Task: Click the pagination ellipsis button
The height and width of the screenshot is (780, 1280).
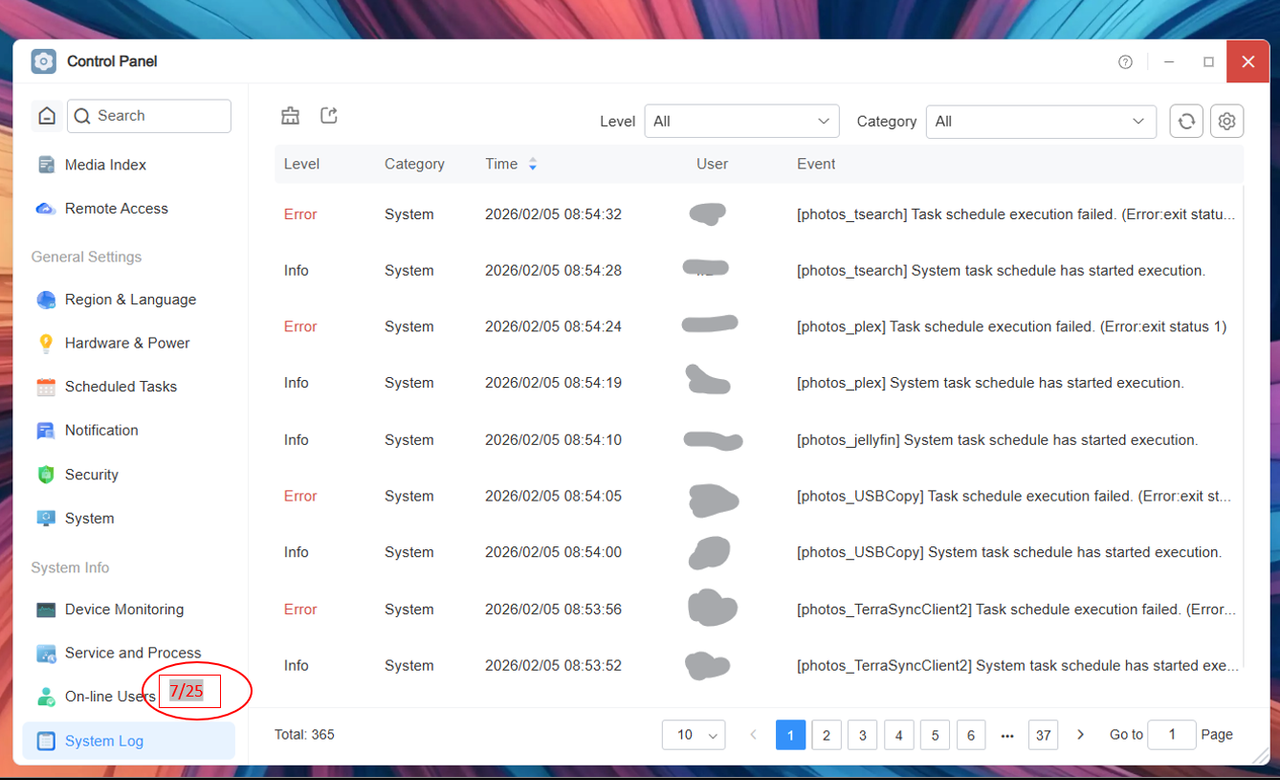Action: [1007, 735]
